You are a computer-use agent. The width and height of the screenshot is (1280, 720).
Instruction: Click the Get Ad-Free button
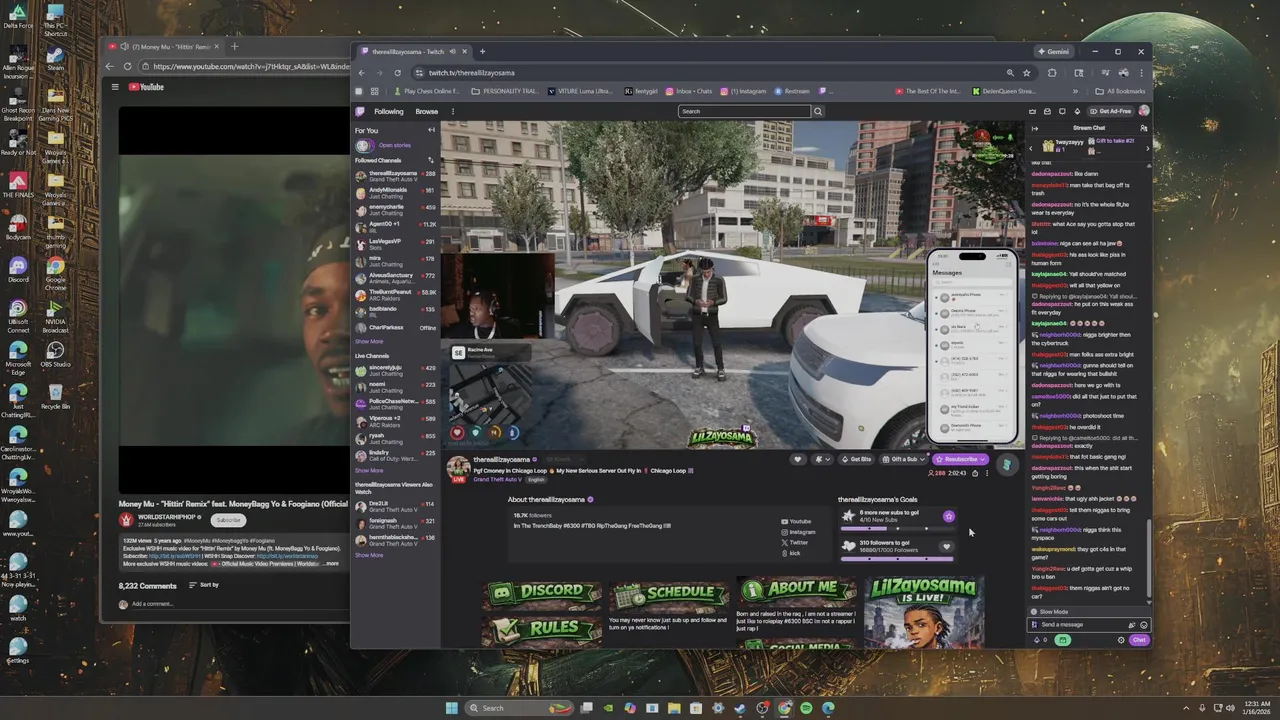point(1112,111)
